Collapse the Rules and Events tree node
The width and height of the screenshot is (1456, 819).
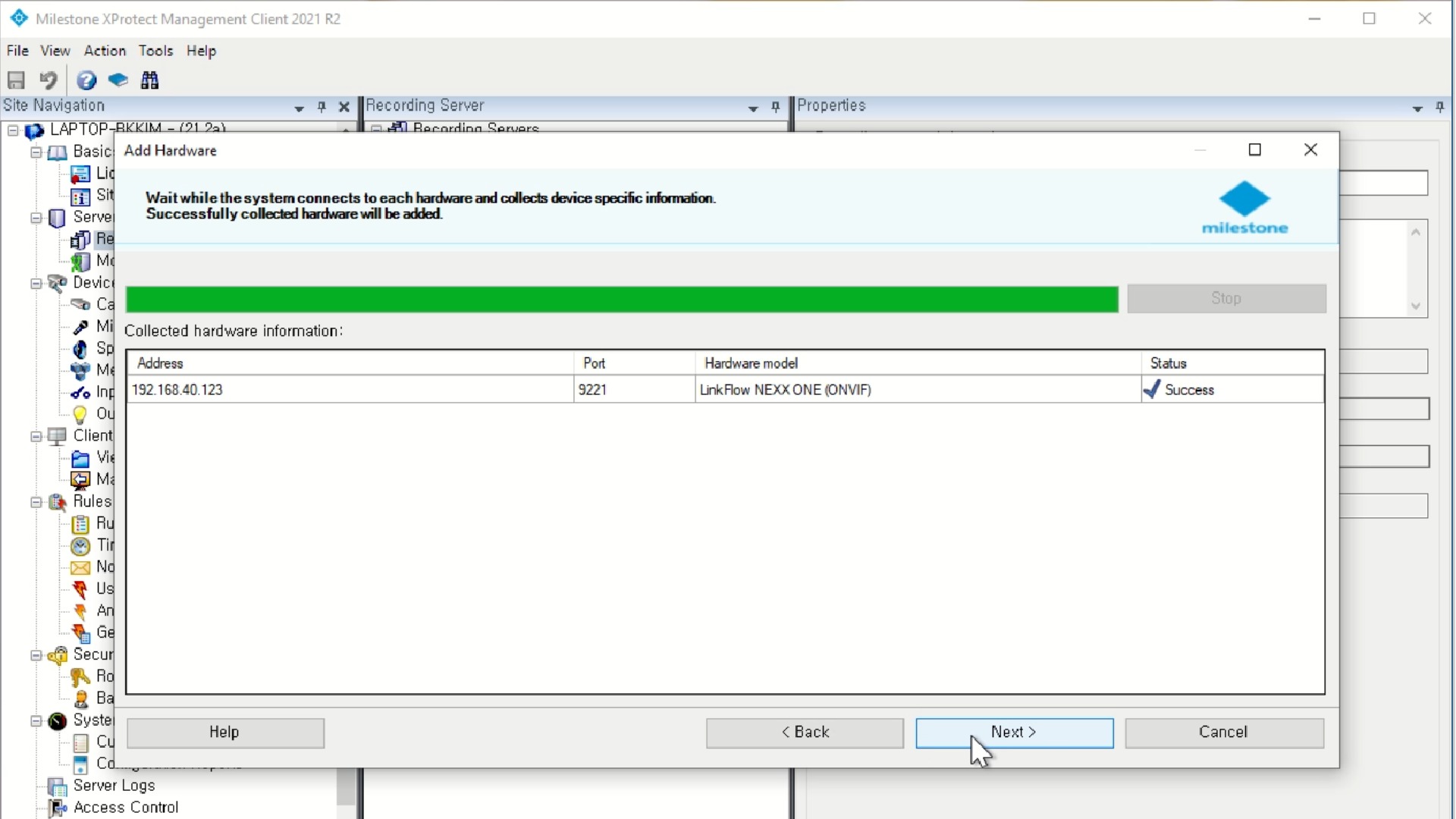[36, 502]
